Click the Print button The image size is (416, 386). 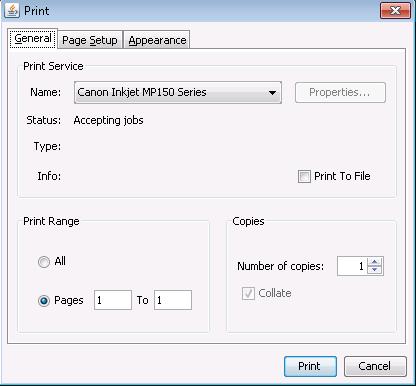[x=310, y=366]
